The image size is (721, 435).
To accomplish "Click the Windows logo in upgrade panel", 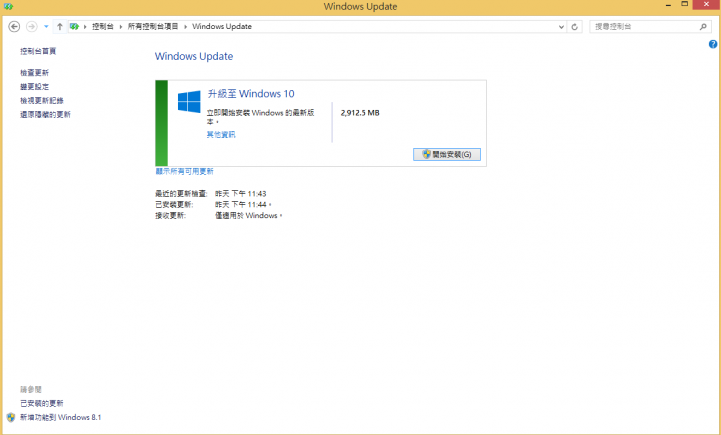I will click(189, 101).
